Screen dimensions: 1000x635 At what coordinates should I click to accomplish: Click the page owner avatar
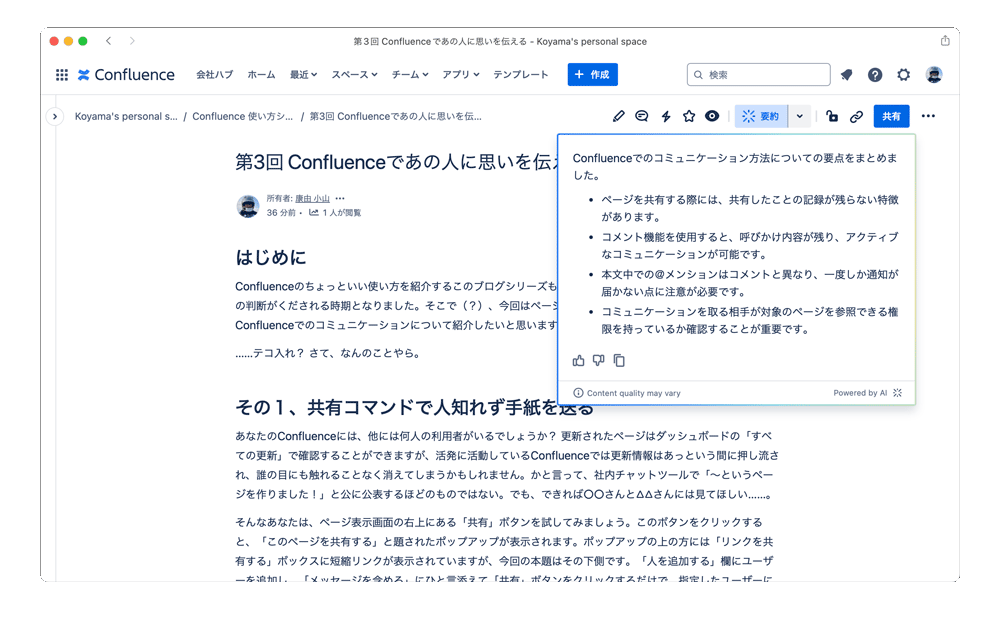coord(248,206)
